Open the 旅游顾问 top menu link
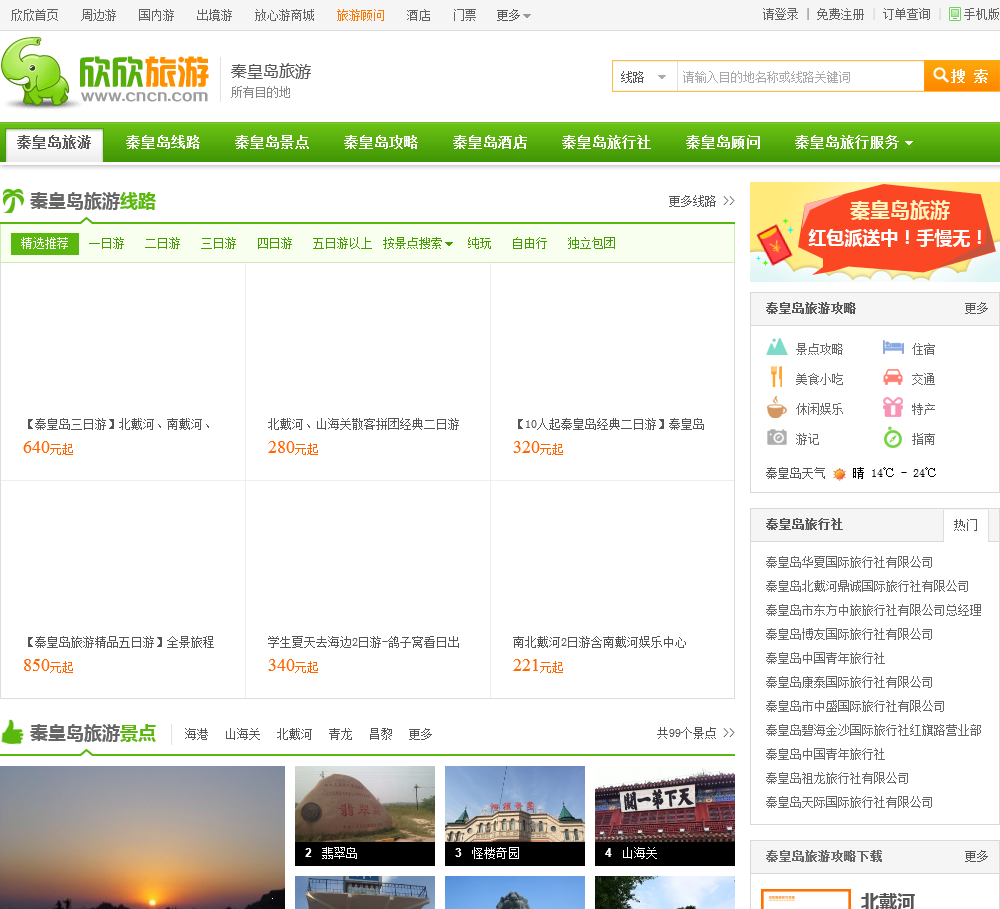Image resolution: width=1000 pixels, height=909 pixels. tap(361, 15)
